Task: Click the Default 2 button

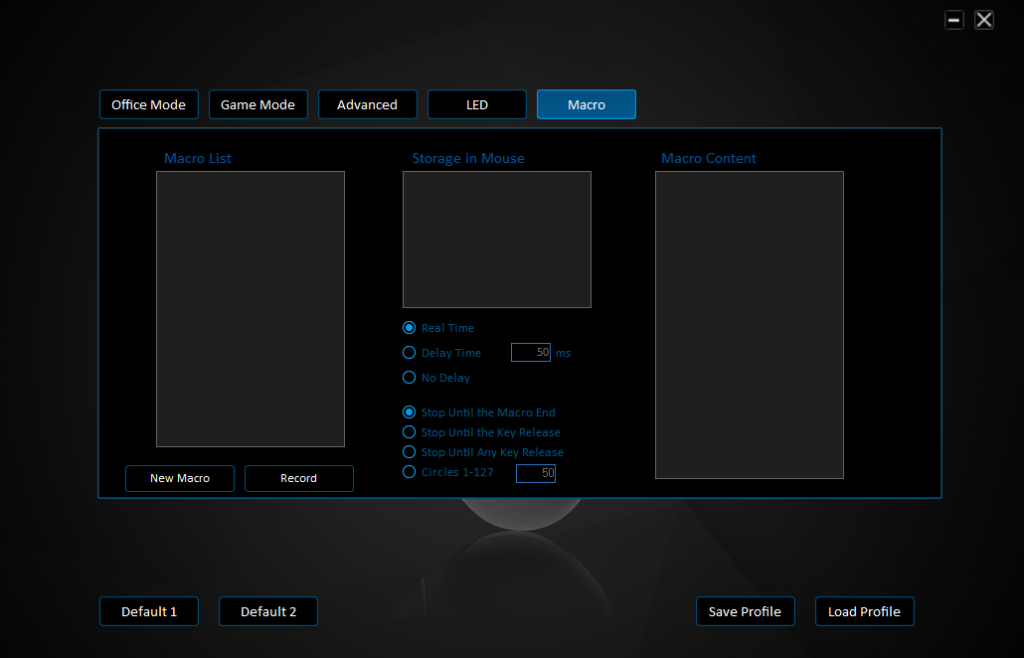Action: tap(268, 612)
